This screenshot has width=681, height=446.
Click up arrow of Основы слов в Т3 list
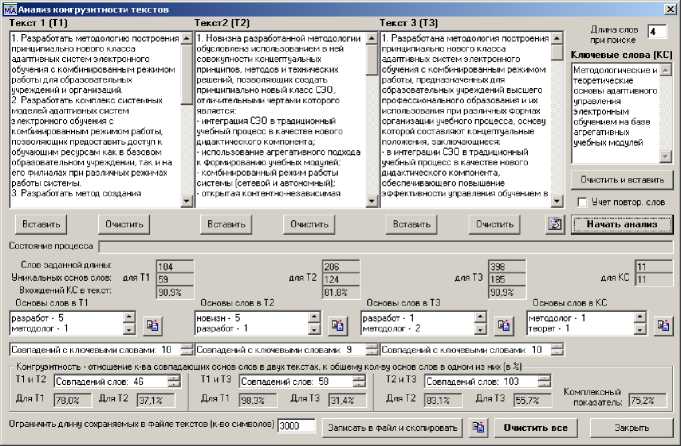click(480, 317)
